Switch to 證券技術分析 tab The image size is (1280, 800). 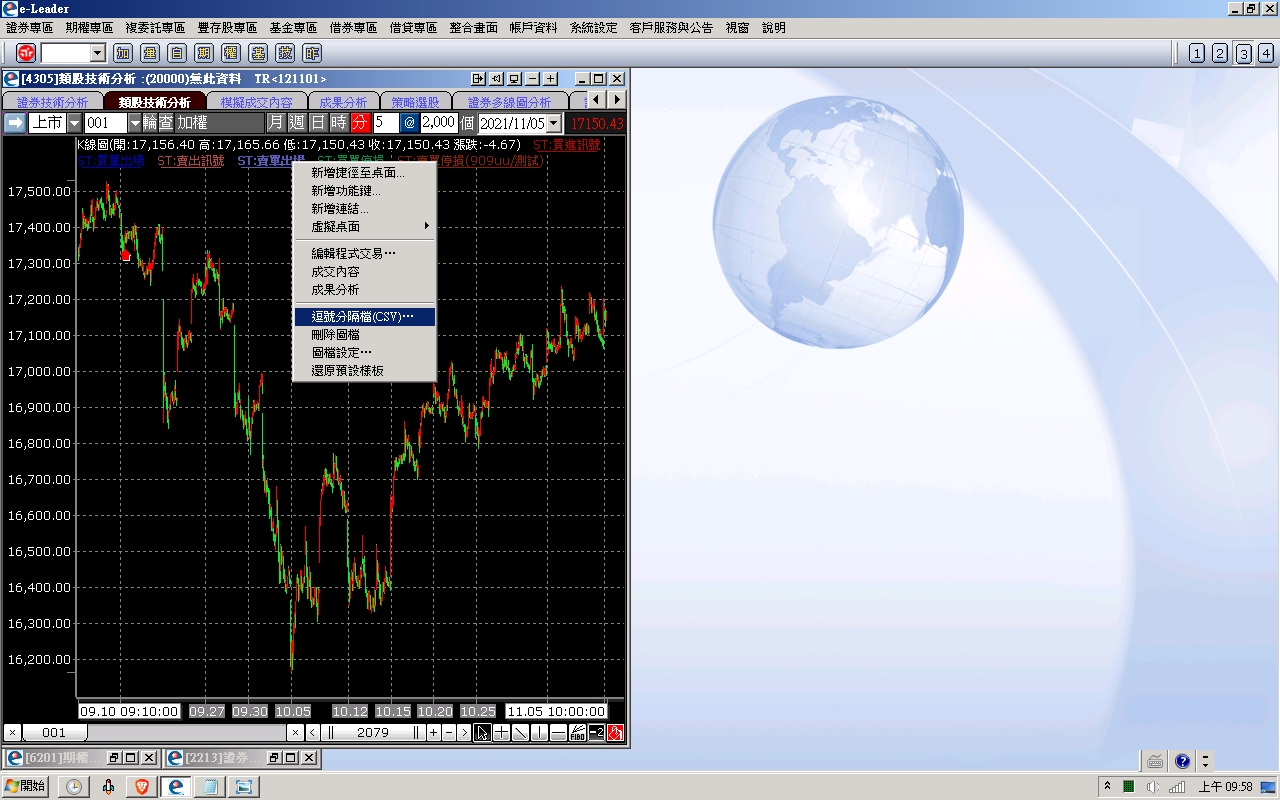point(52,102)
